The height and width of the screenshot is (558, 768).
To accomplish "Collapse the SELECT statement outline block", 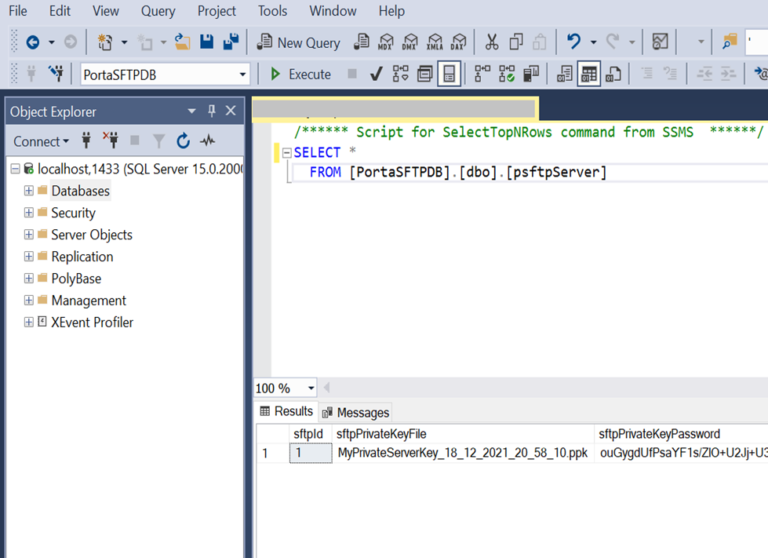I will click(x=286, y=153).
